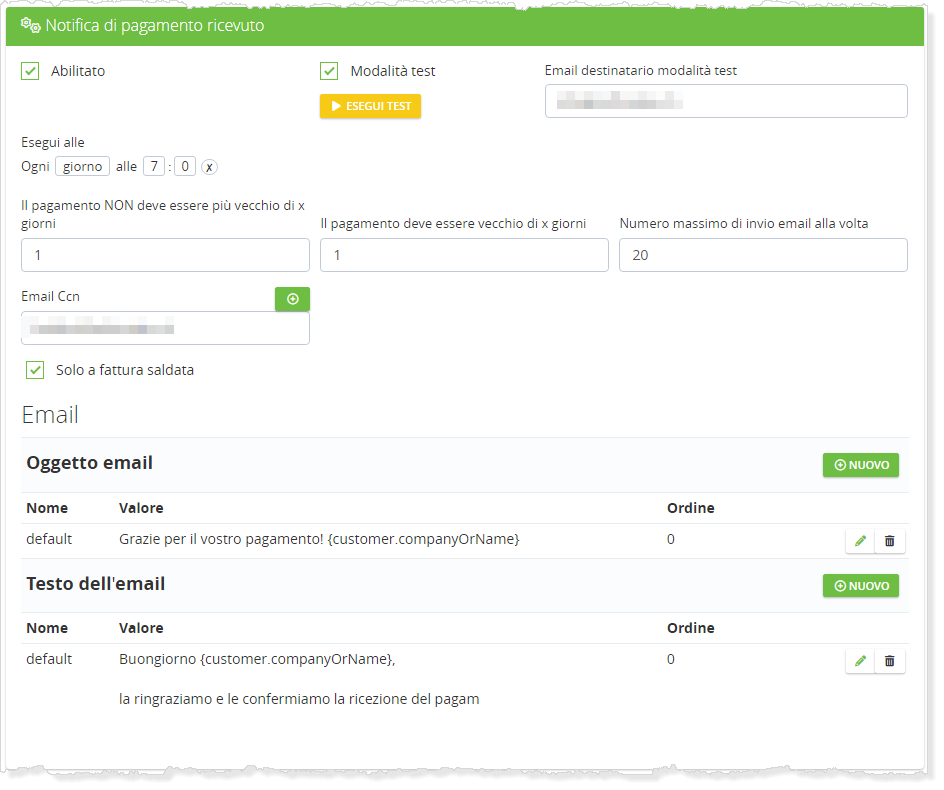Focus the Numero massimo di invio email field
This screenshot has height=790, width=944.
[x=763, y=255]
